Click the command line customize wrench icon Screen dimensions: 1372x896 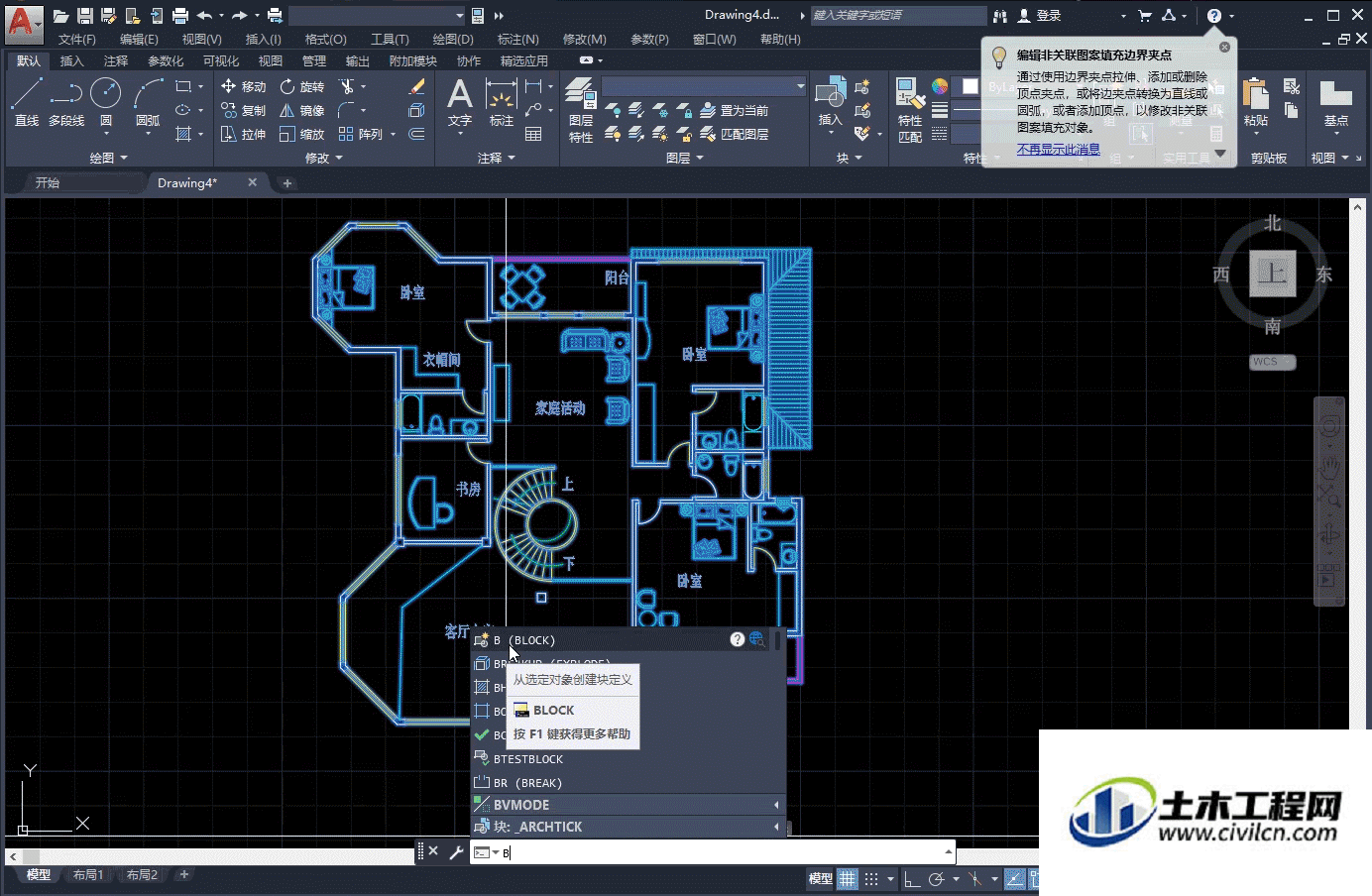[456, 851]
